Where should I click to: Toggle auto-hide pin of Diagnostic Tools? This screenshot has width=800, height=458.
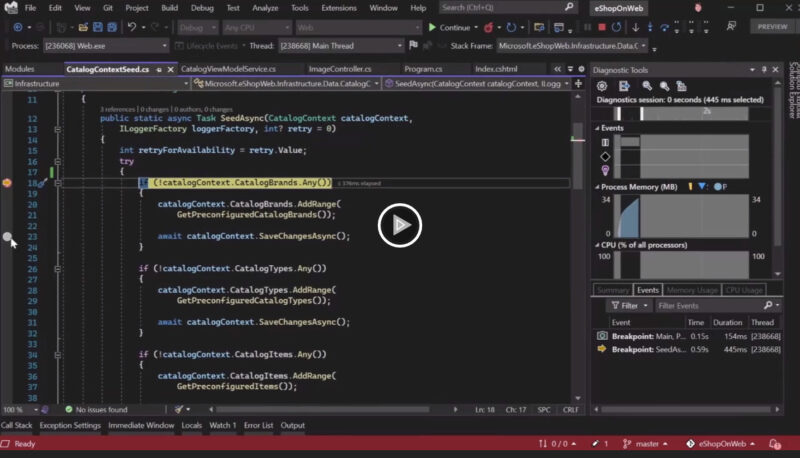(764, 69)
